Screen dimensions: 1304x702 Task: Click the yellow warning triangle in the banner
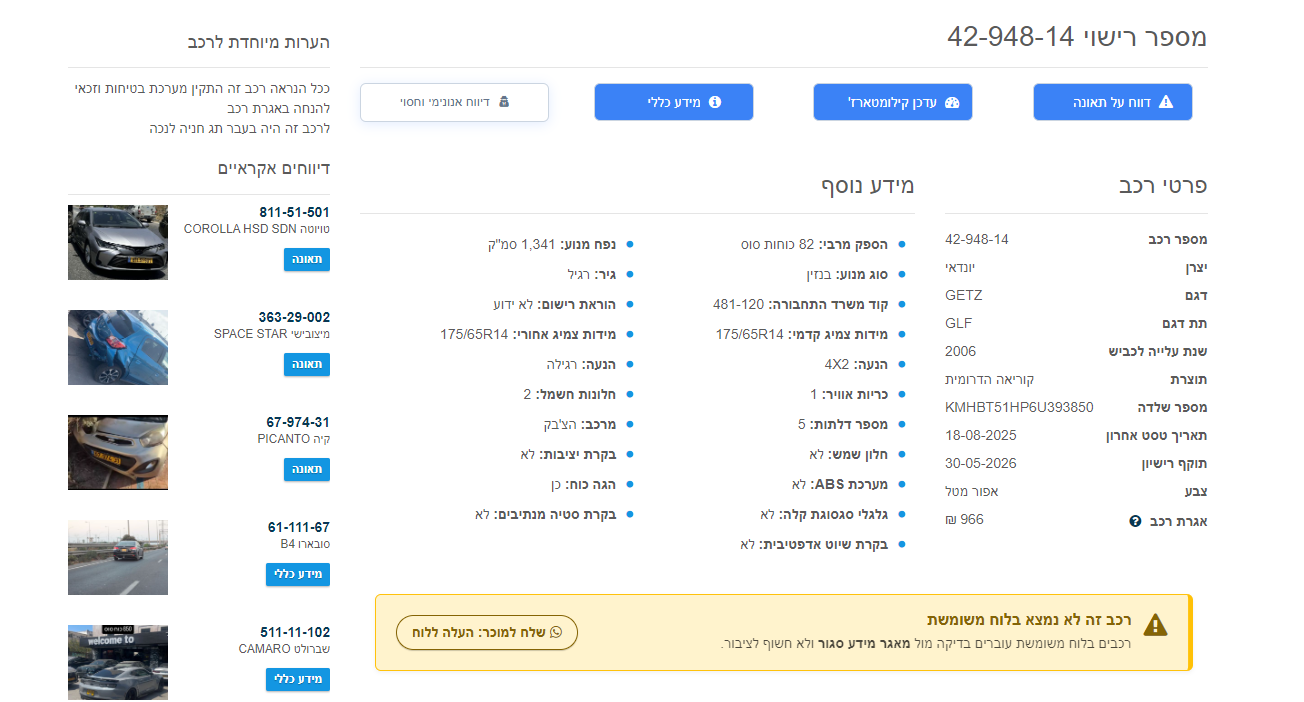pyautogui.click(x=1155, y=625)
